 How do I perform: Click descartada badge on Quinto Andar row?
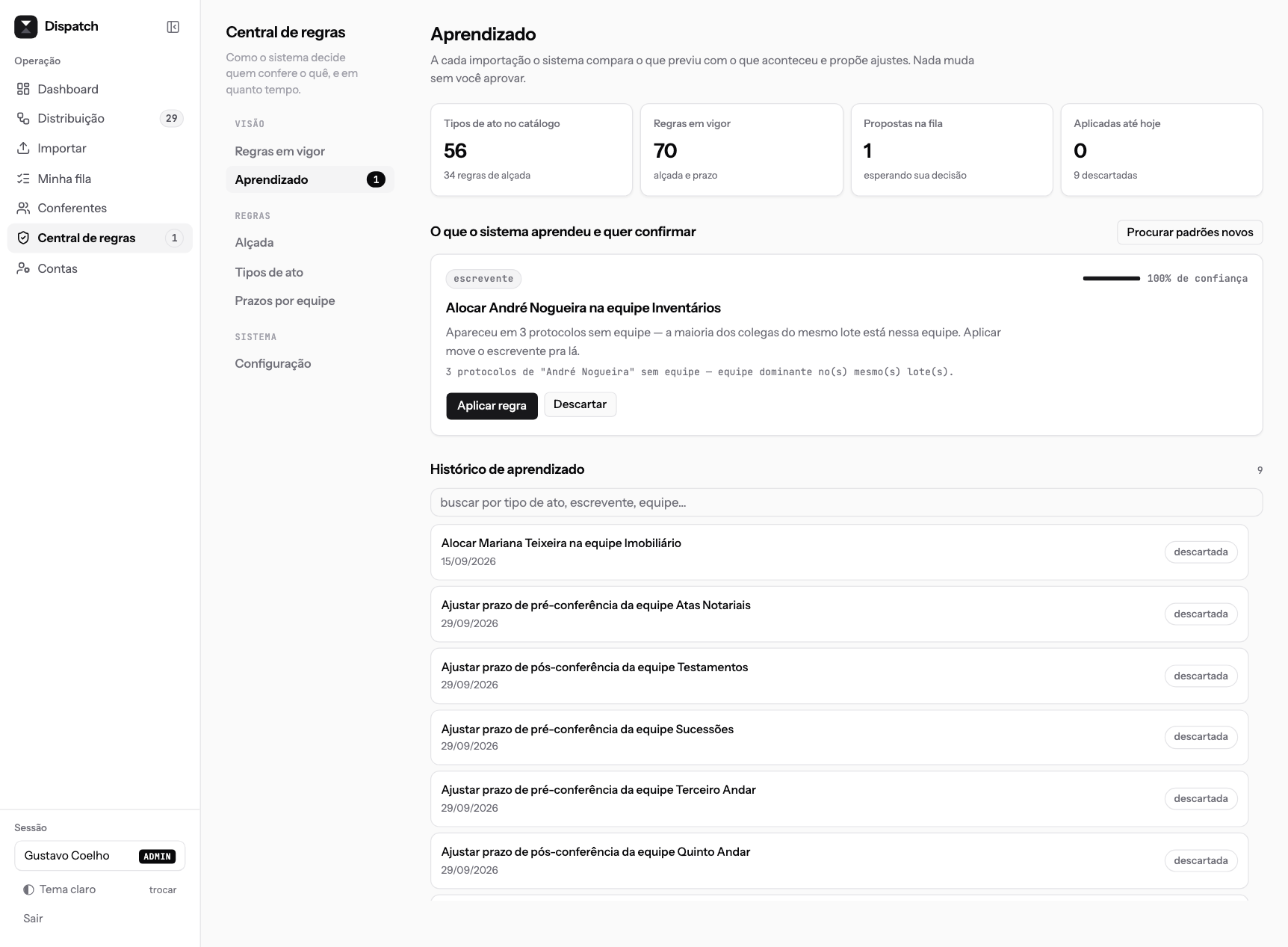point(1201,860)
